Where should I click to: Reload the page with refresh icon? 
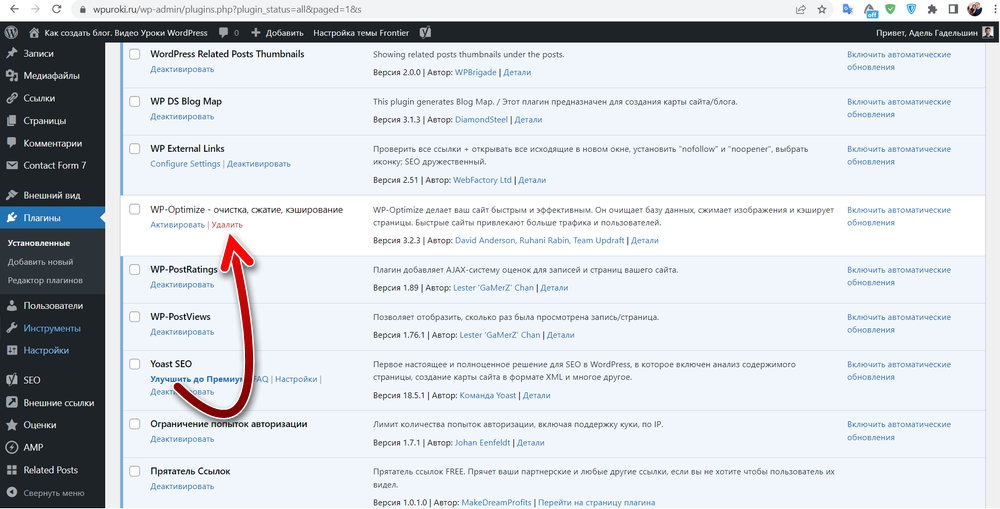[56, 10]
